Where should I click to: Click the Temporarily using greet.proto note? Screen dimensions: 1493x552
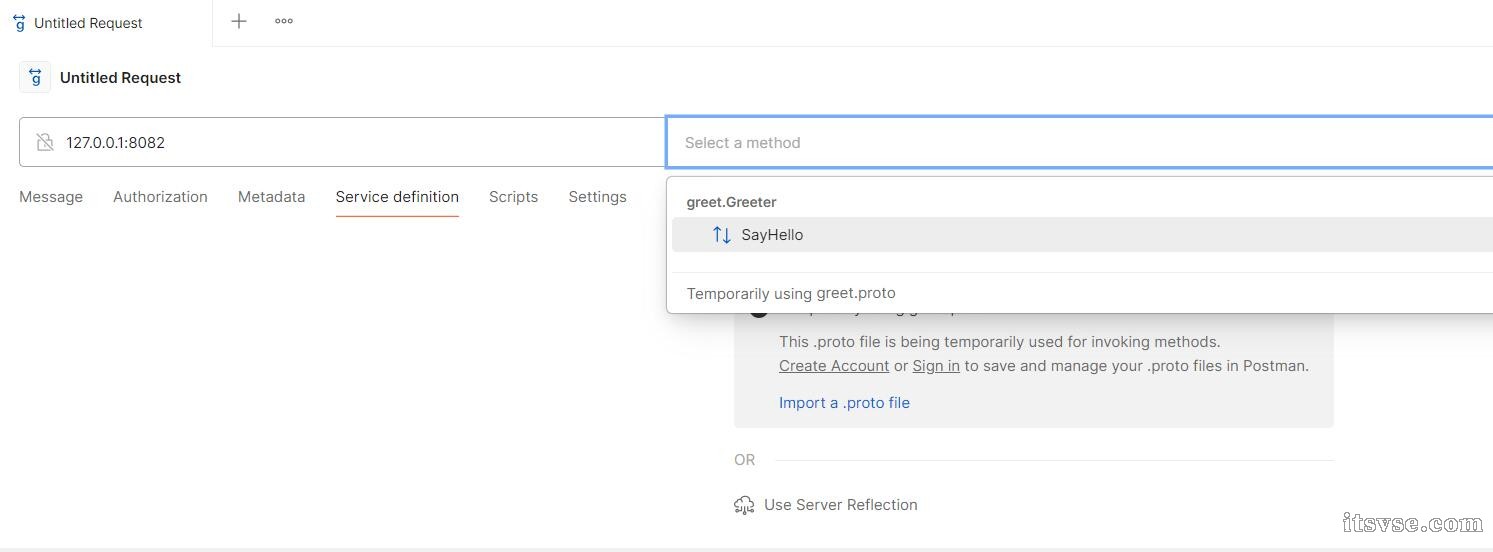click(x=791, y=293)
